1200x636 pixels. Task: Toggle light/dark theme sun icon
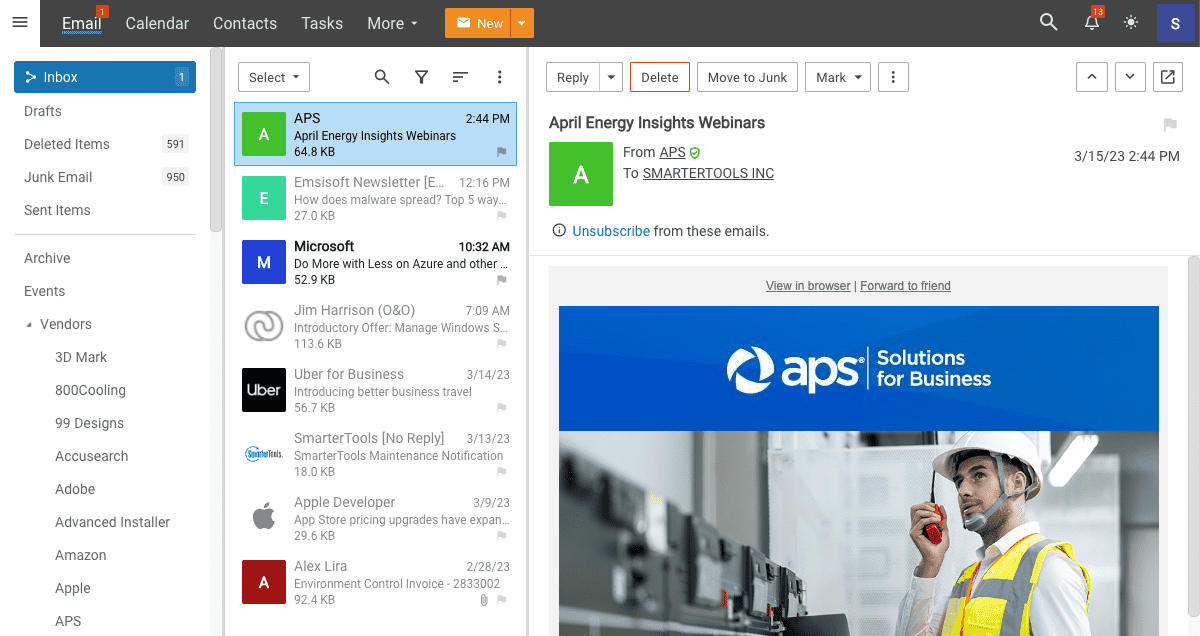[x=1131, y=23]
